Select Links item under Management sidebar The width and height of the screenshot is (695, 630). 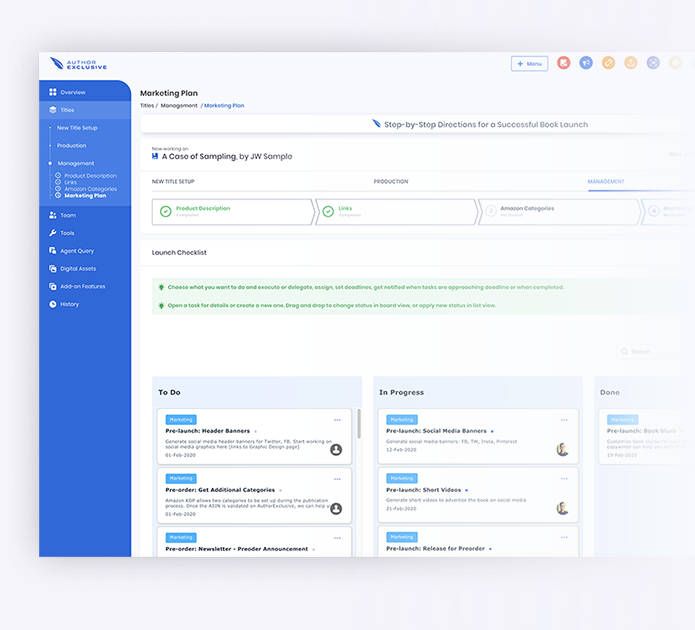(70, 182)
